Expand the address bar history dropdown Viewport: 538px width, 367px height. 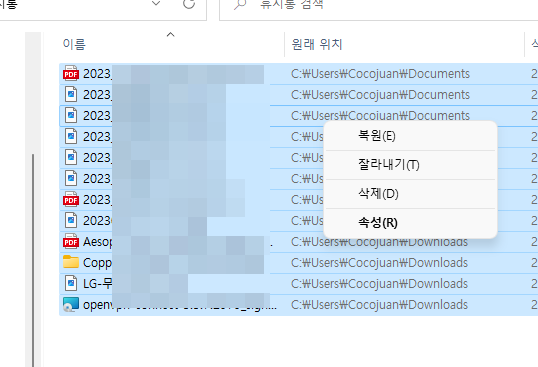156,4
